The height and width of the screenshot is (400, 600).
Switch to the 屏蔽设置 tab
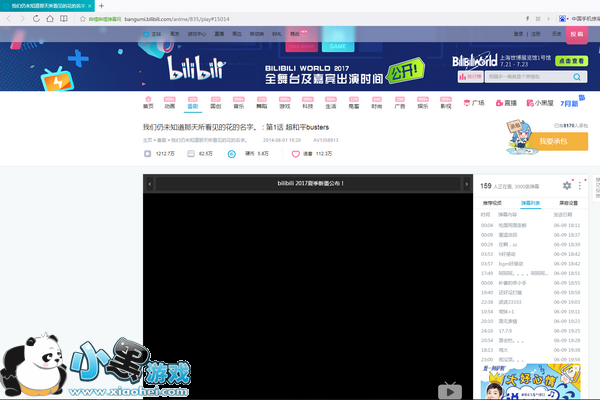click(569, 203)
